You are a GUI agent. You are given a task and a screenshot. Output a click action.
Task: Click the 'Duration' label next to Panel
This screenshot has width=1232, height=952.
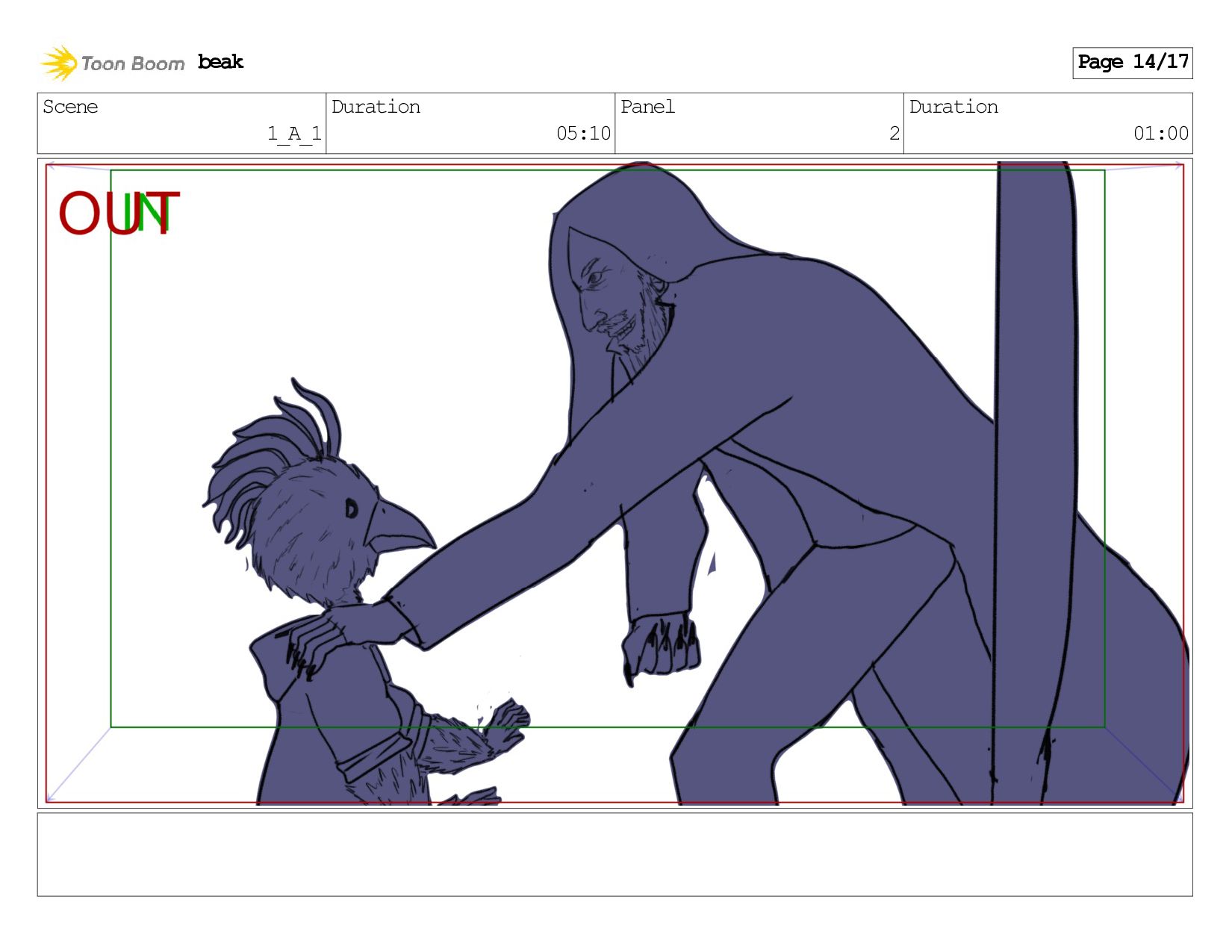tap(953, 107)
